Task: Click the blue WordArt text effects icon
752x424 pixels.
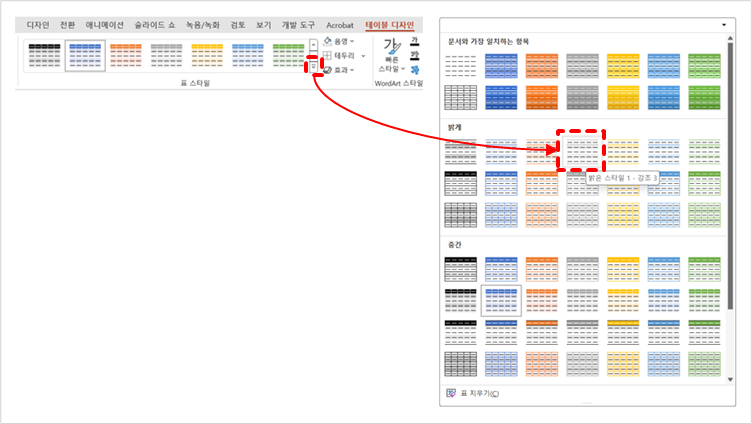Action: [415, 70]
